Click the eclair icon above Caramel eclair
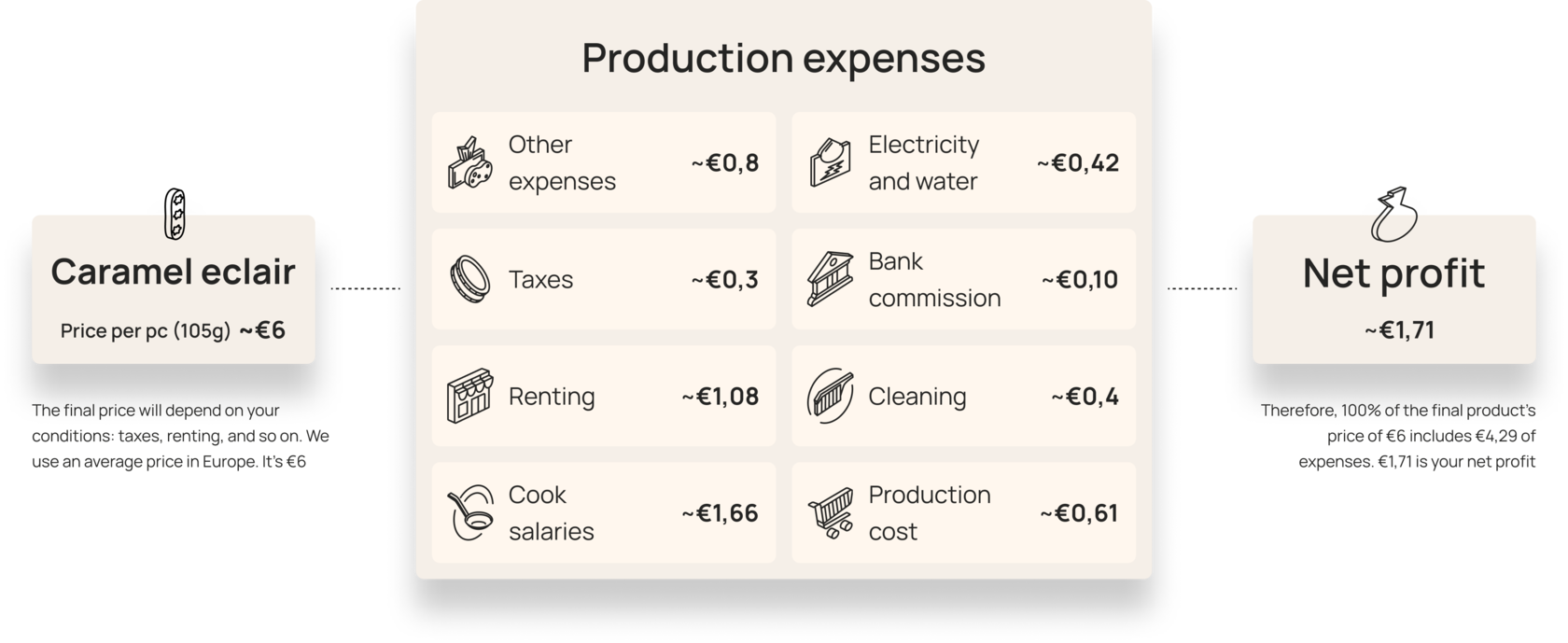This screenshot has height=643, width=1568. coord(173,220)
